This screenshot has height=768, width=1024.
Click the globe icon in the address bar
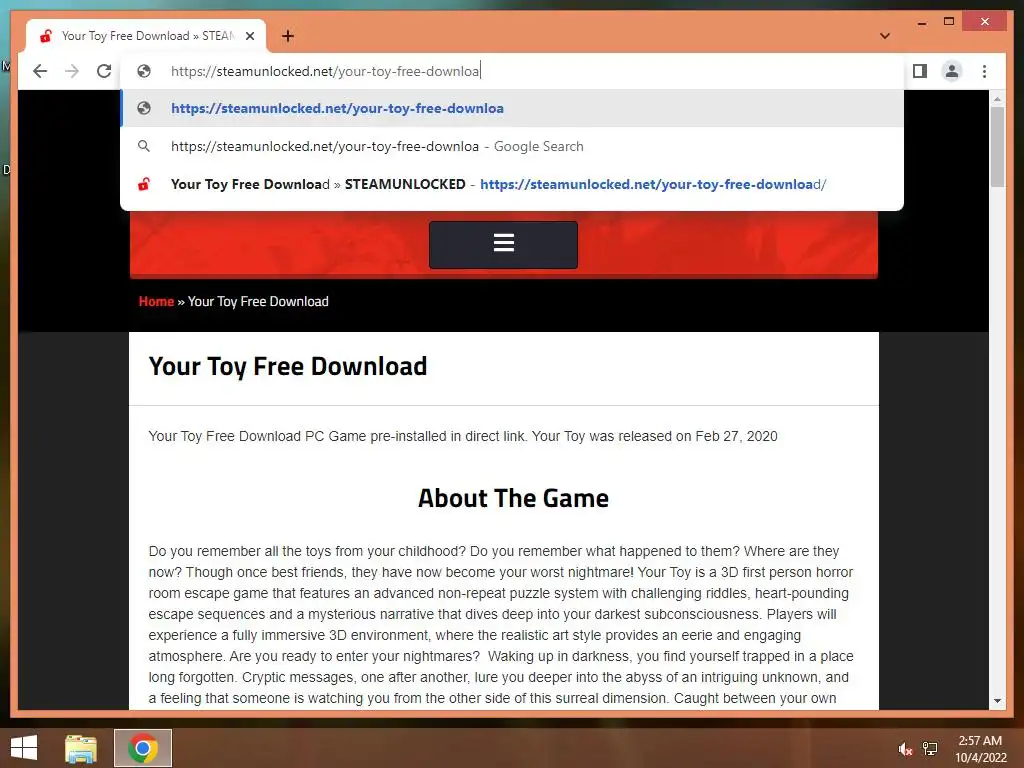coord(144,71)
